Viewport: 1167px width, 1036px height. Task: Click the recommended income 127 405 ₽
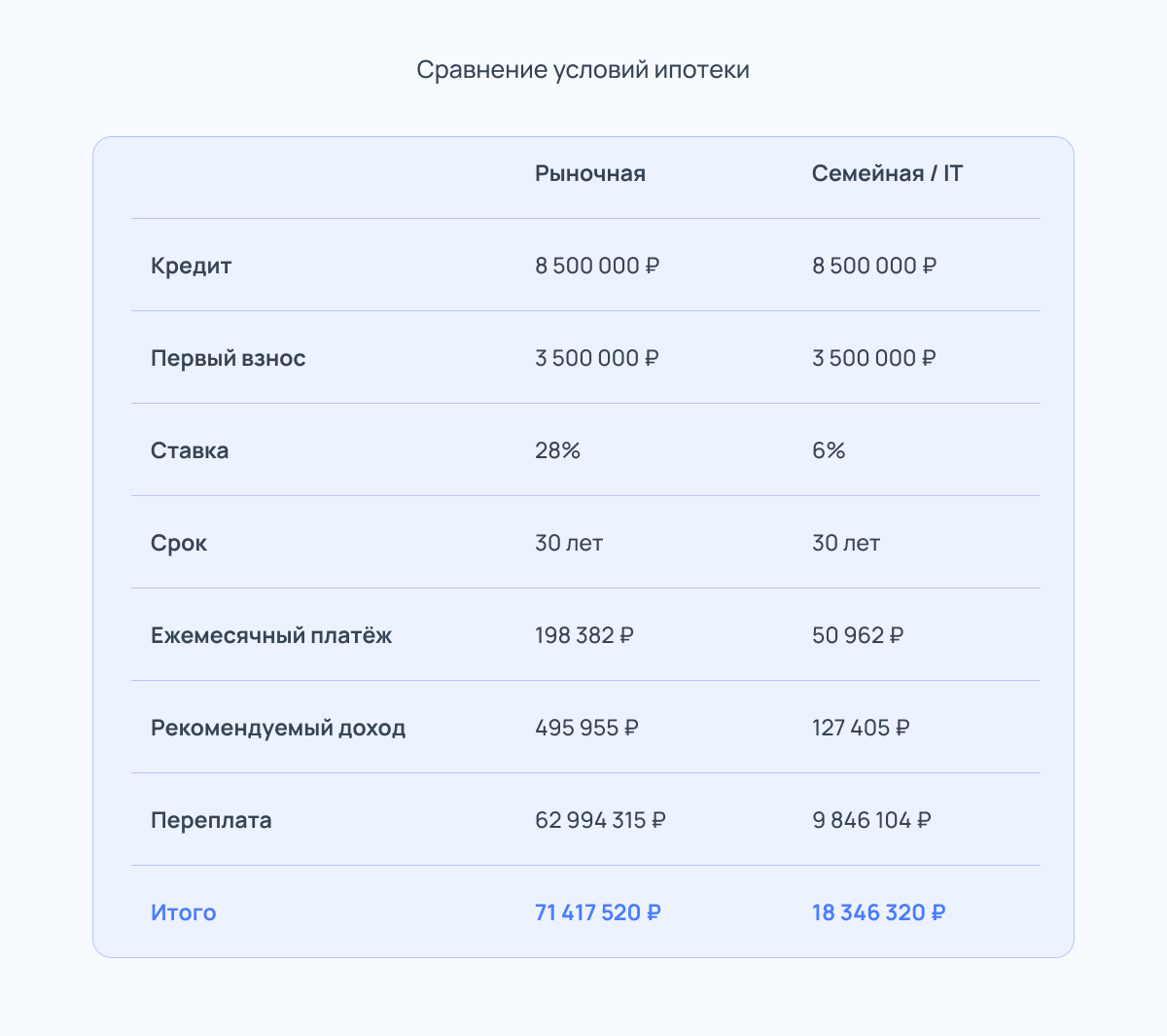coord(861,728)
